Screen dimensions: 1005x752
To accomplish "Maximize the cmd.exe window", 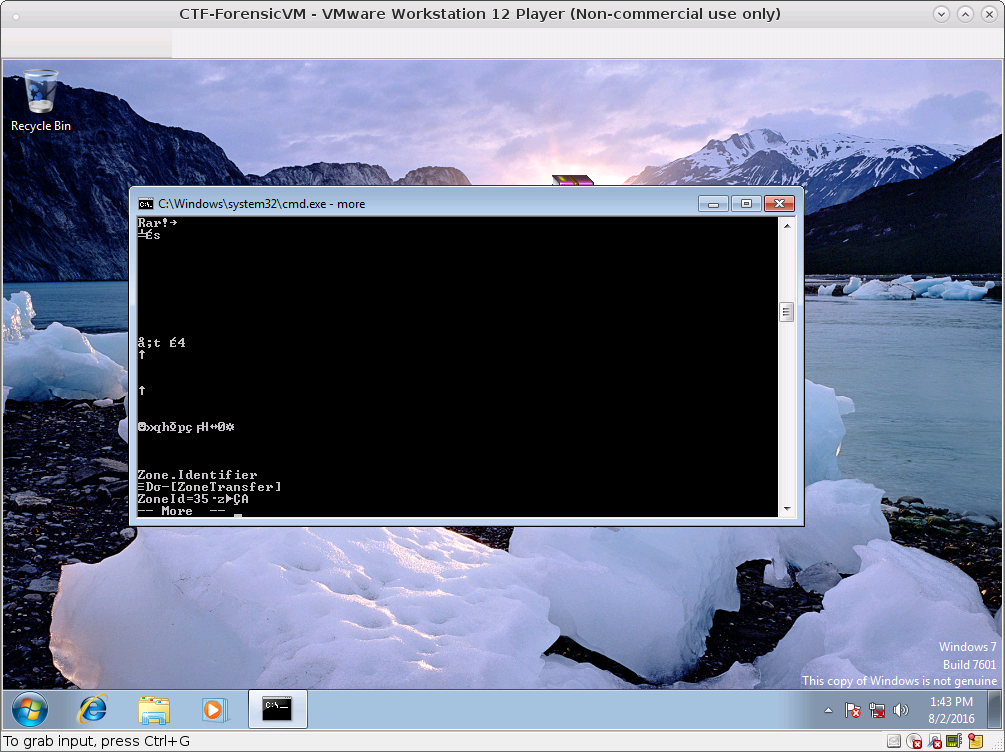I will [x=746, y=203].
